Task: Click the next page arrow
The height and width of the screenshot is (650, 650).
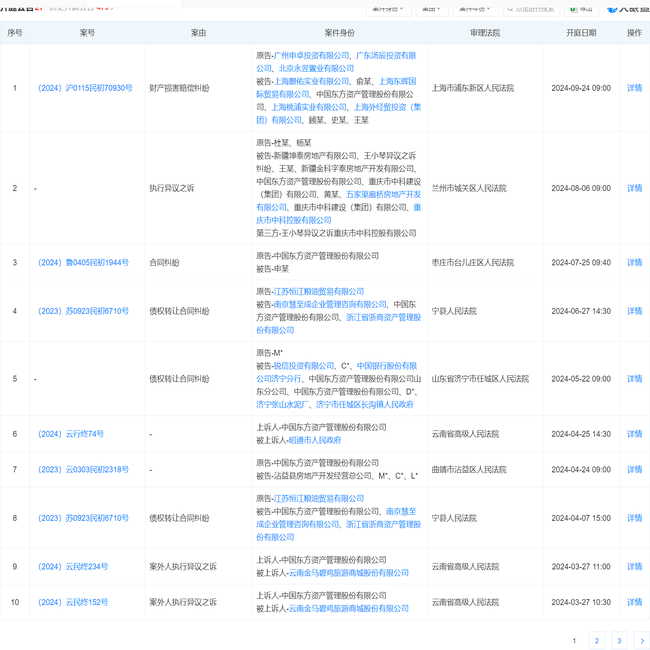Action: tap(642, 640)
